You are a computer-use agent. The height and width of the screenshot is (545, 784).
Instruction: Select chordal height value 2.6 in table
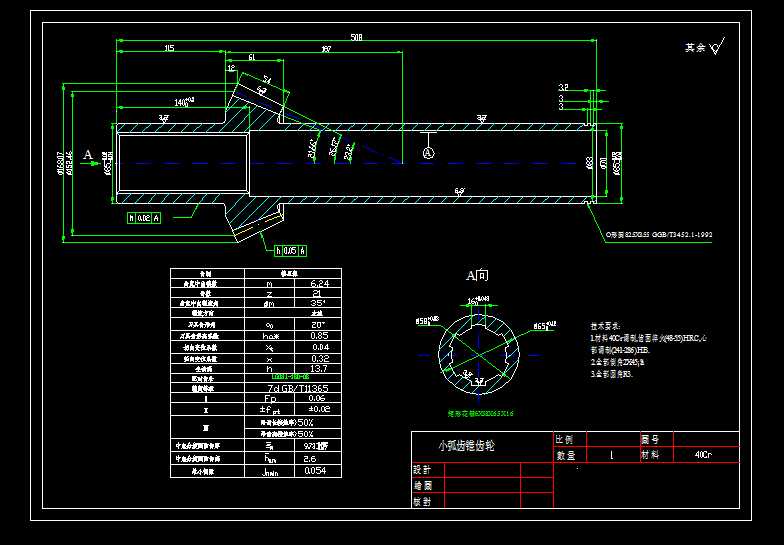click(310, 458)
